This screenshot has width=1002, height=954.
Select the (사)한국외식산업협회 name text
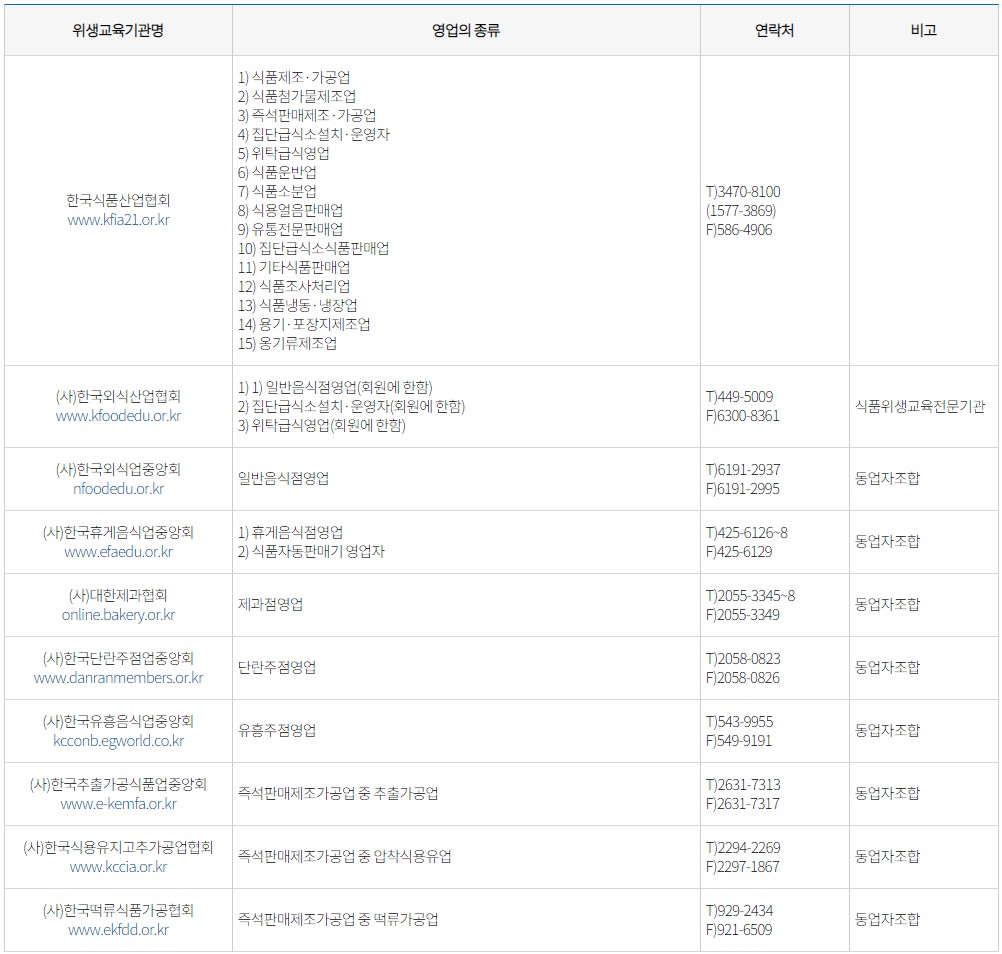click(x=118, y=397)
